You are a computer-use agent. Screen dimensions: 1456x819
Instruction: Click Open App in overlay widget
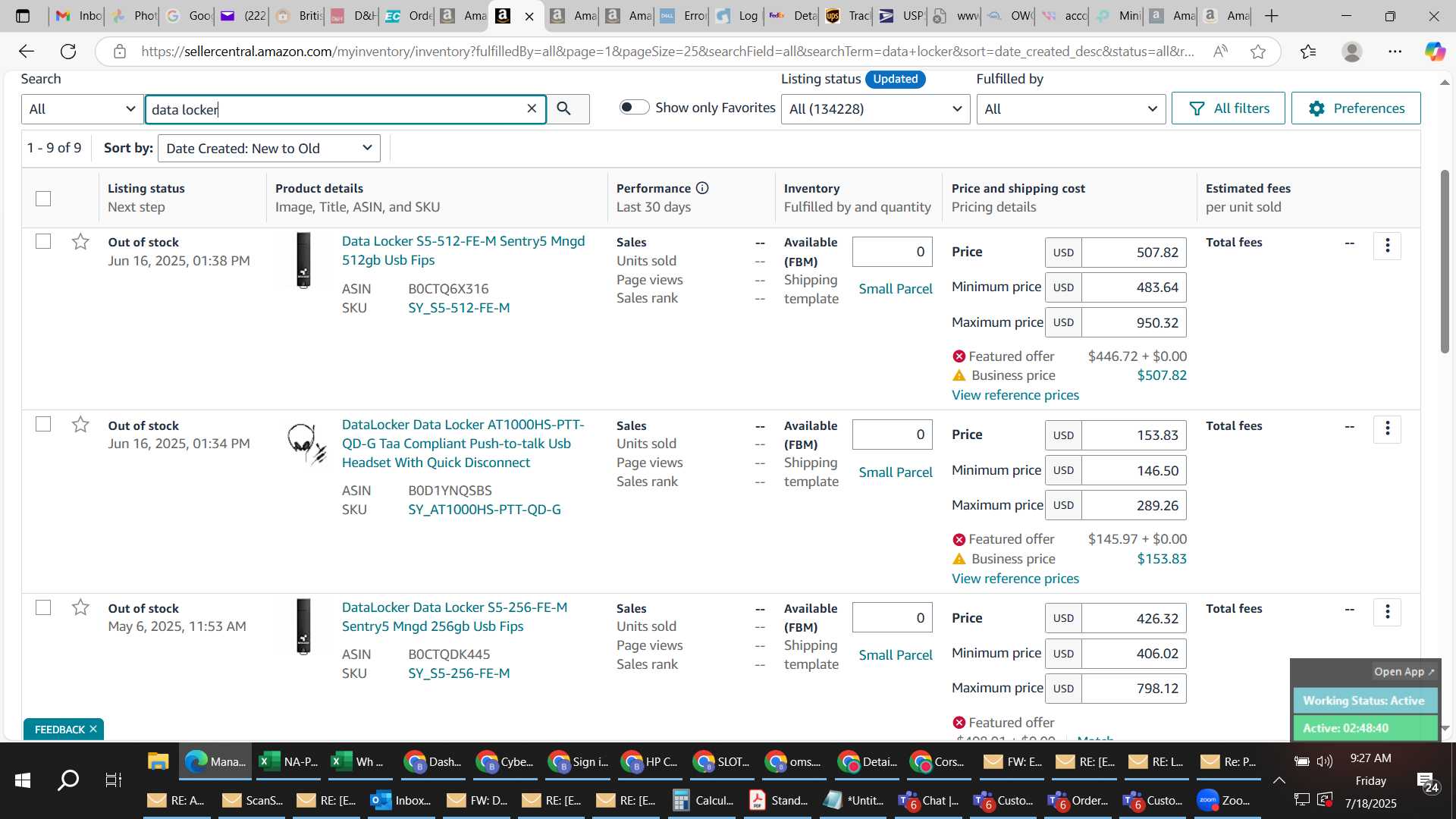[x=1404, y=672]
